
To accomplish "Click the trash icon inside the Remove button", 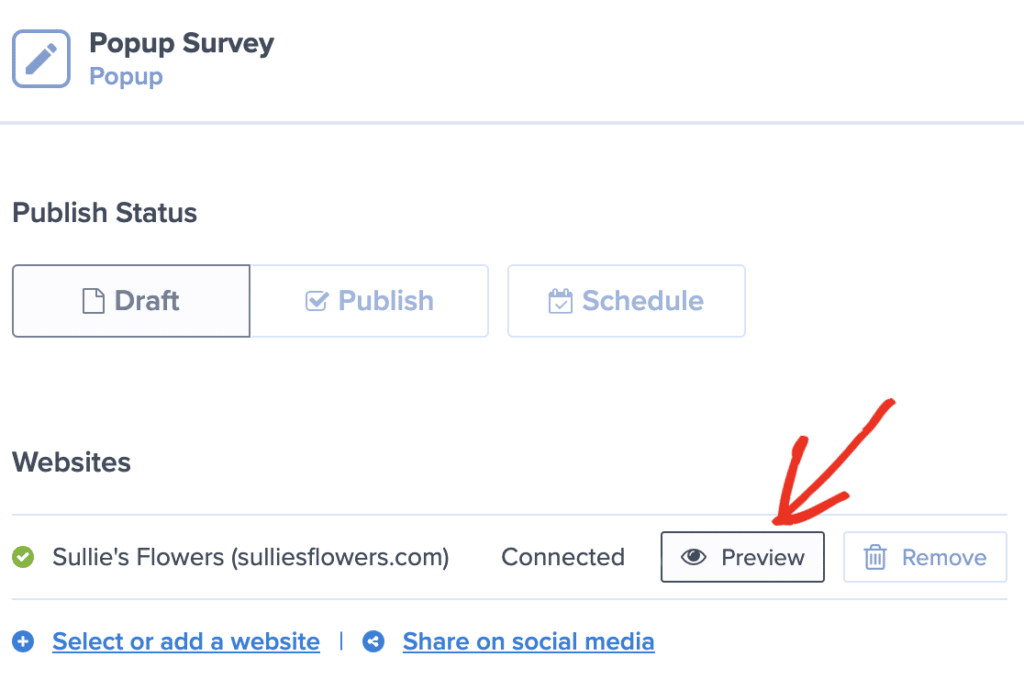I will coord(876,557).
